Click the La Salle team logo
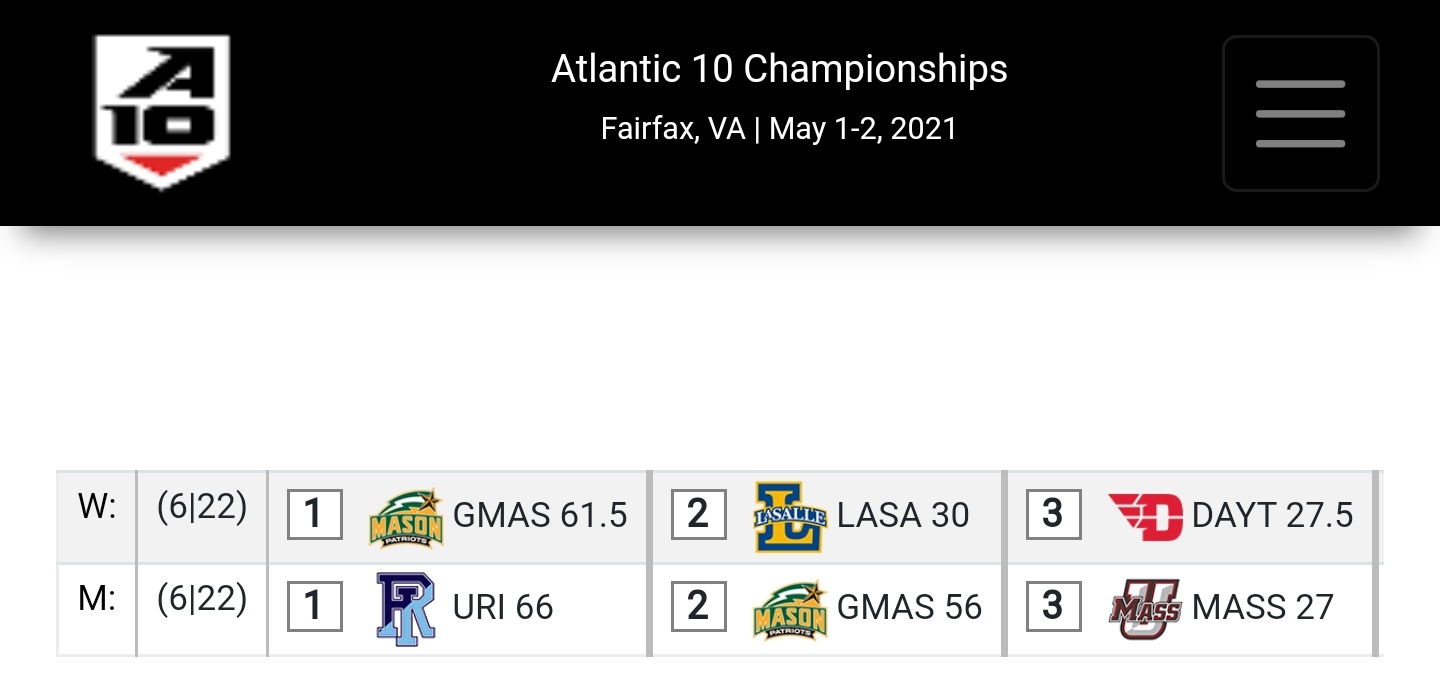1440x694 pixels. click(x=790, y=517)
